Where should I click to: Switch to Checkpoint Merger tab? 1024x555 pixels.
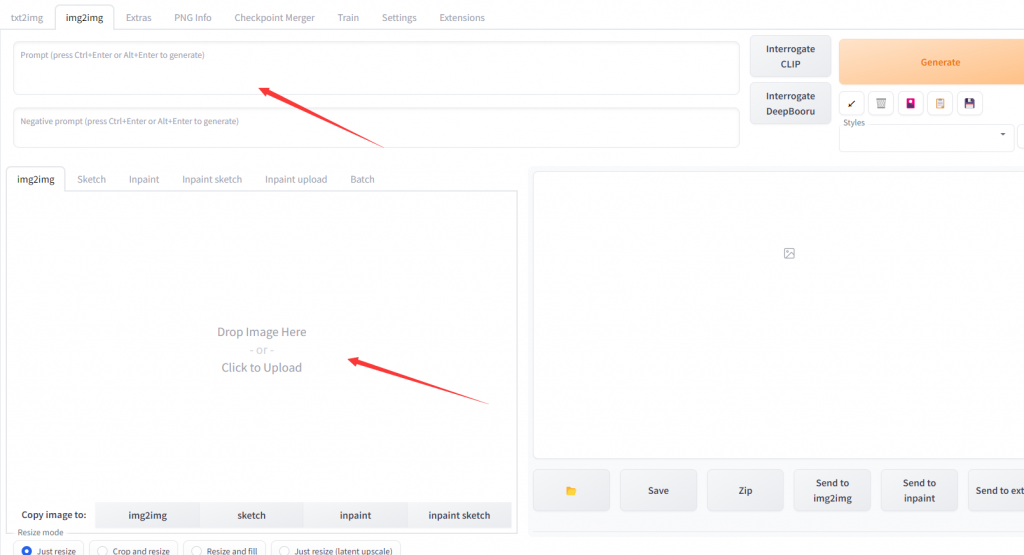click(274, 18)
